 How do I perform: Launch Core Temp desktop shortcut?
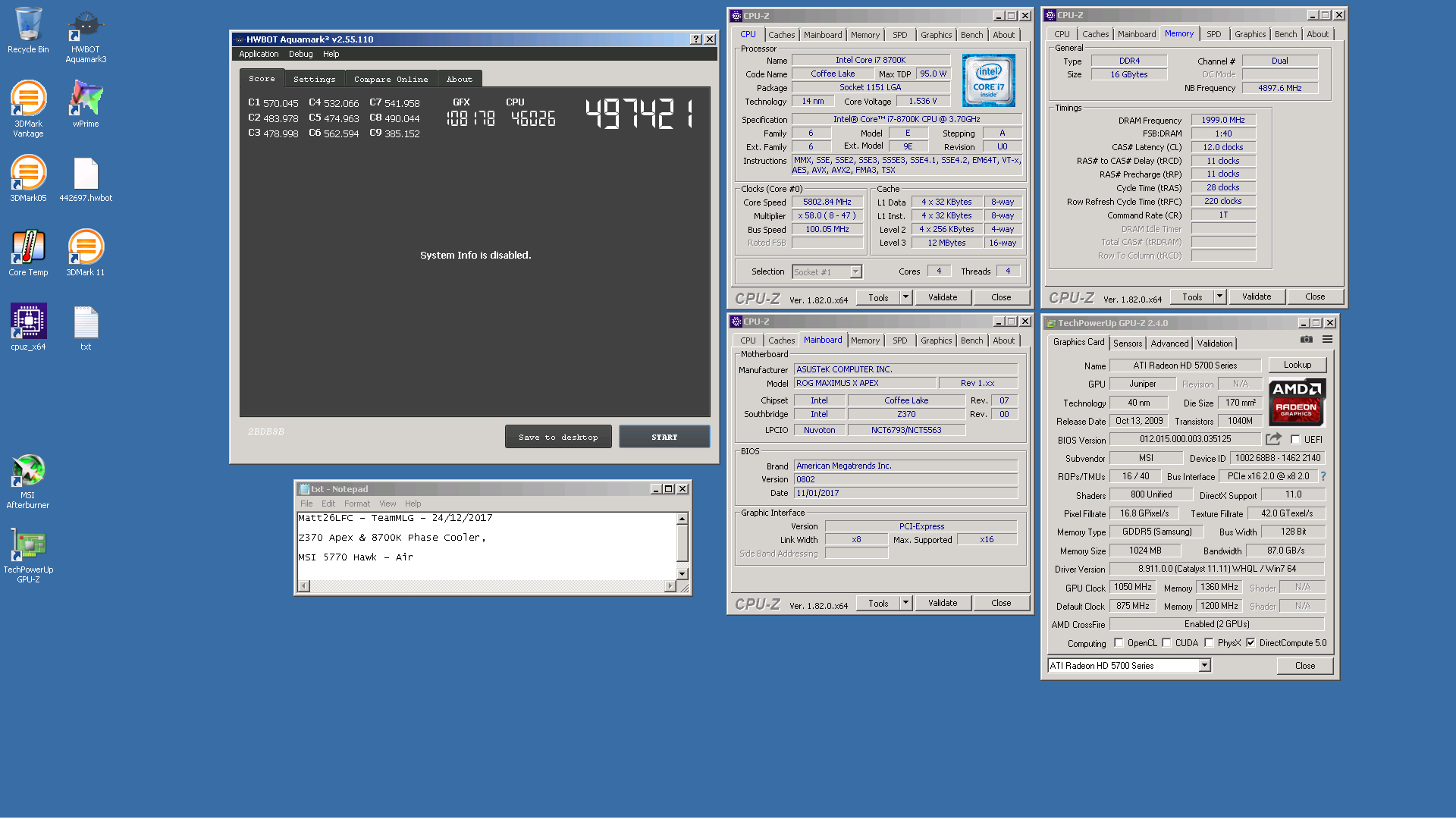pyautogui.click(x=28, y=253)
